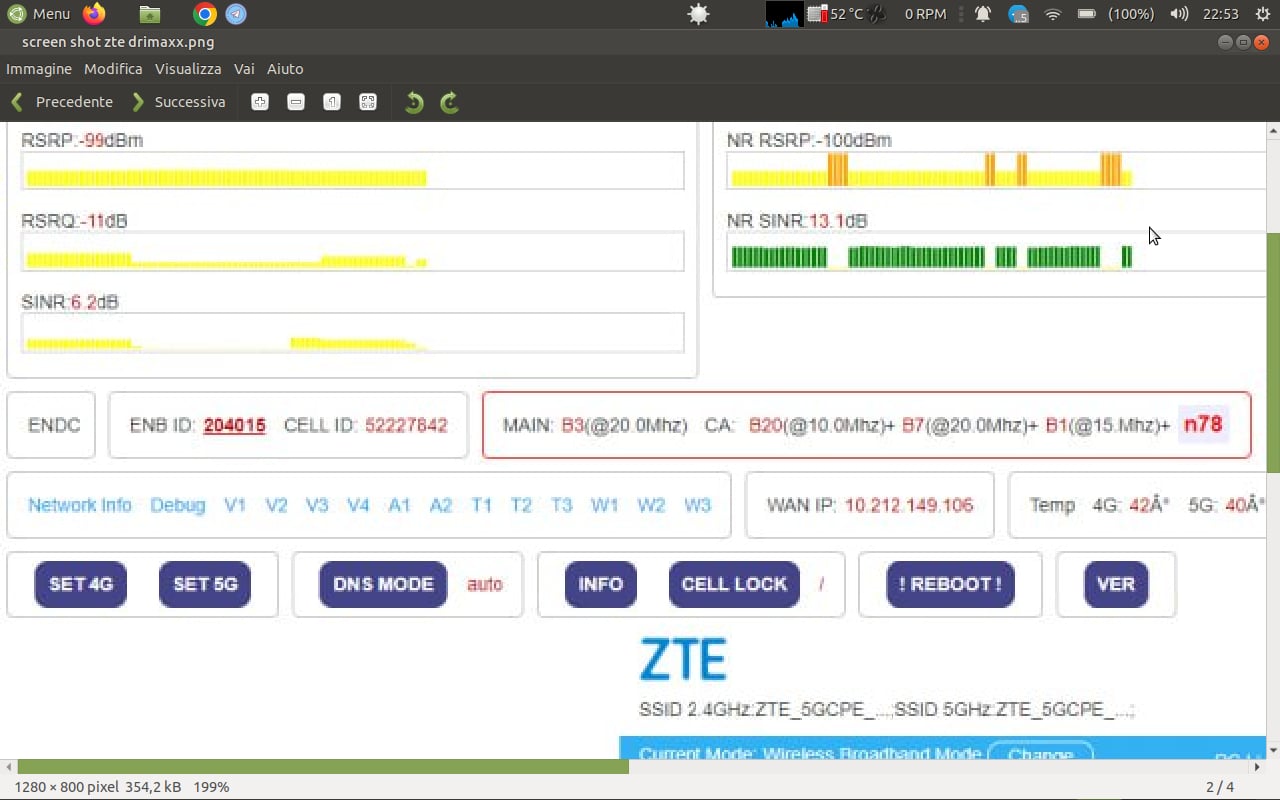1280x800 pixels.
Task: Click the W1 link
Action: click(605, 505)
